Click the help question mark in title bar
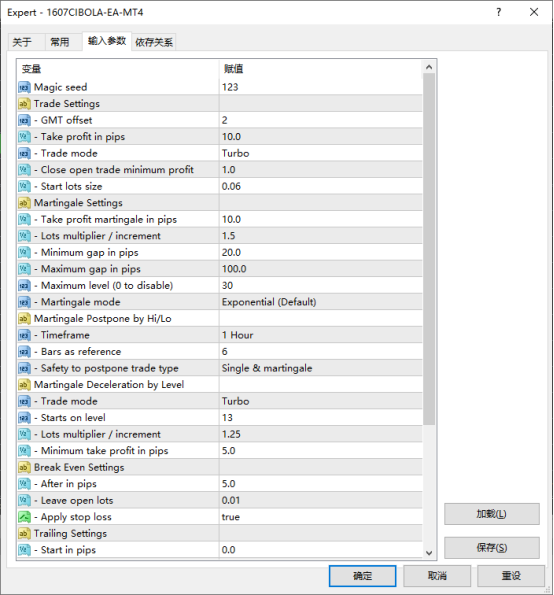Viewport: 554px width, 595px height. (499, 13)
